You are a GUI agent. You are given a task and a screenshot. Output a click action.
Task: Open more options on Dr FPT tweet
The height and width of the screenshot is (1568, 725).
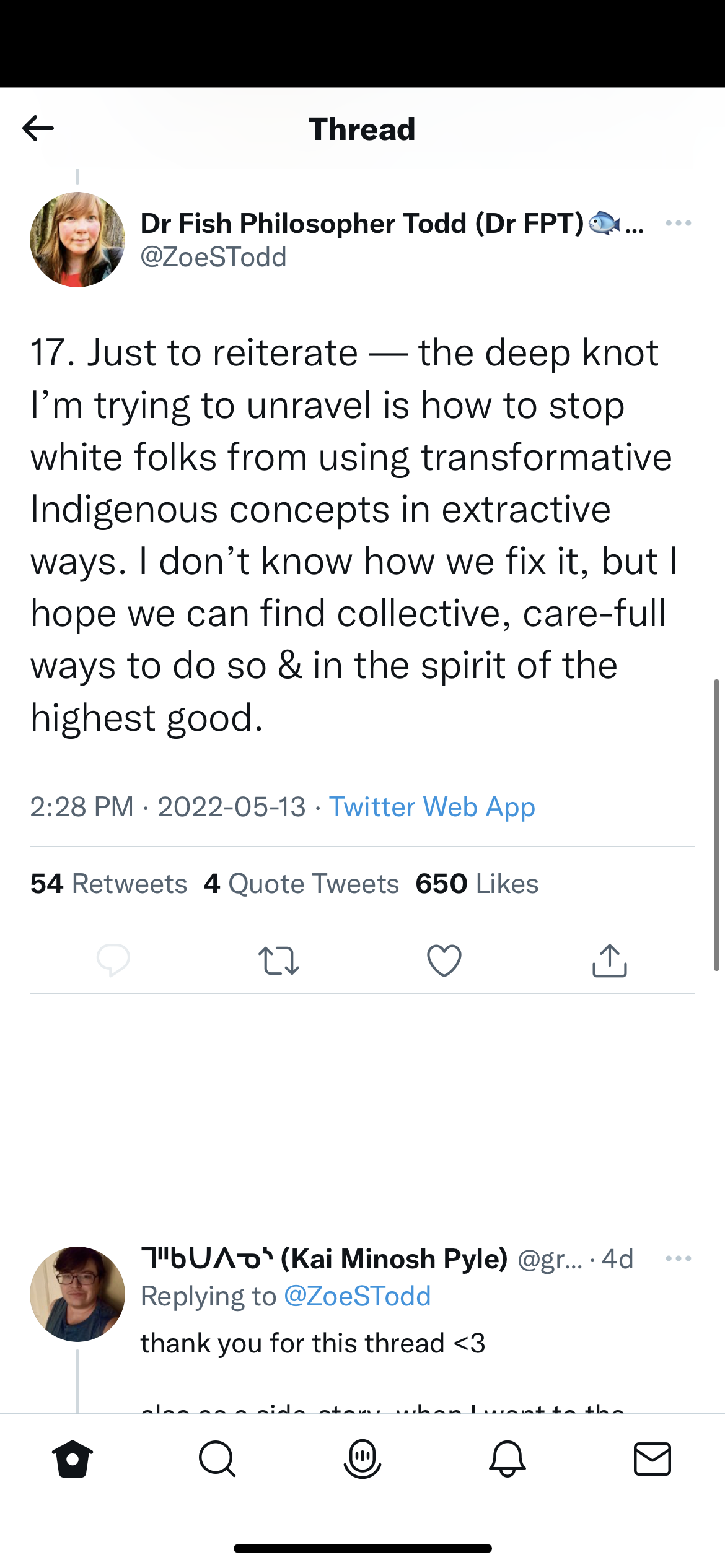click(x=679, y=223)
